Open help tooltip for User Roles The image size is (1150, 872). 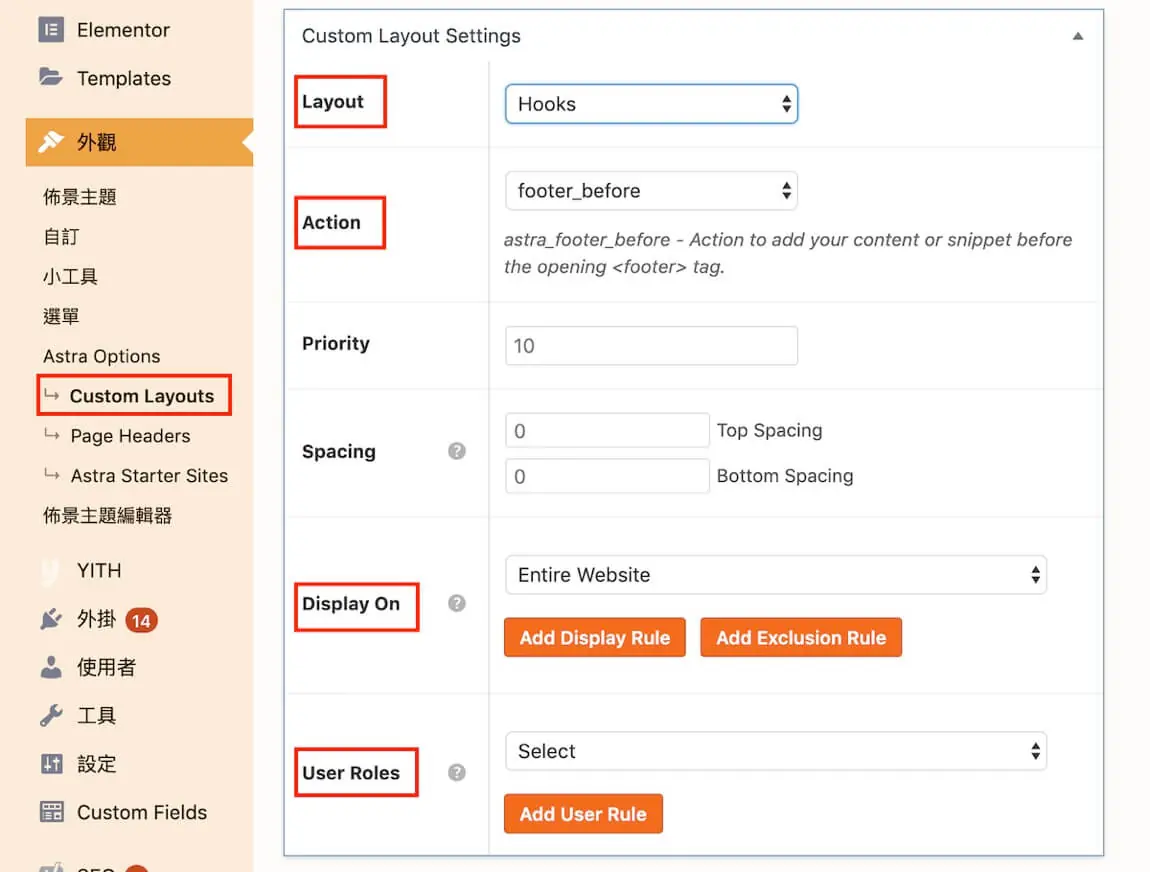pyautogui.click(x=456, y=772)
